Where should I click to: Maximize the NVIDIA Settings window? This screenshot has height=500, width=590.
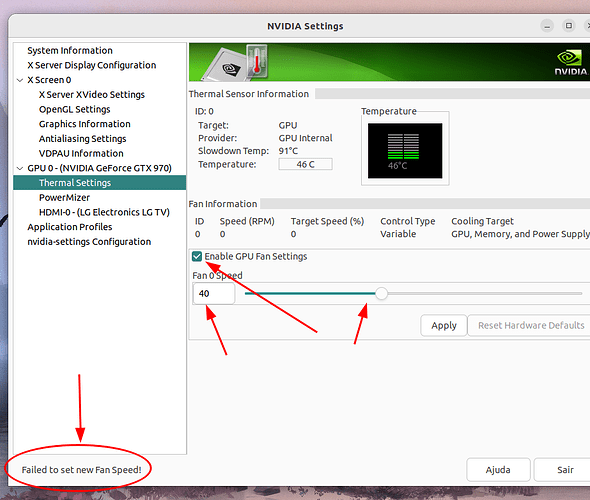pyautogui.click(x=569, y=26)
